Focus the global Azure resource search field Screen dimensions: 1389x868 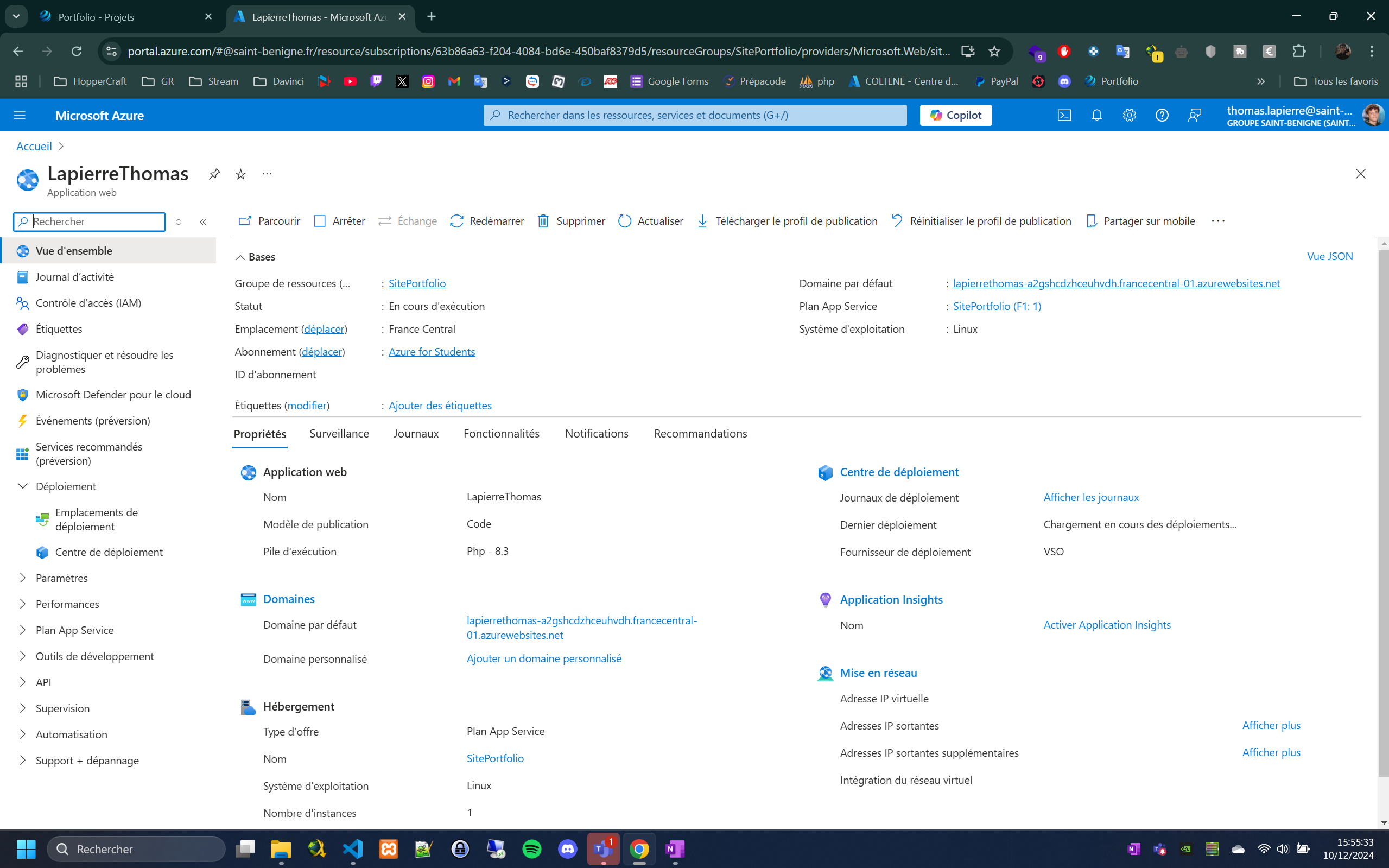(x=695, y=116)
